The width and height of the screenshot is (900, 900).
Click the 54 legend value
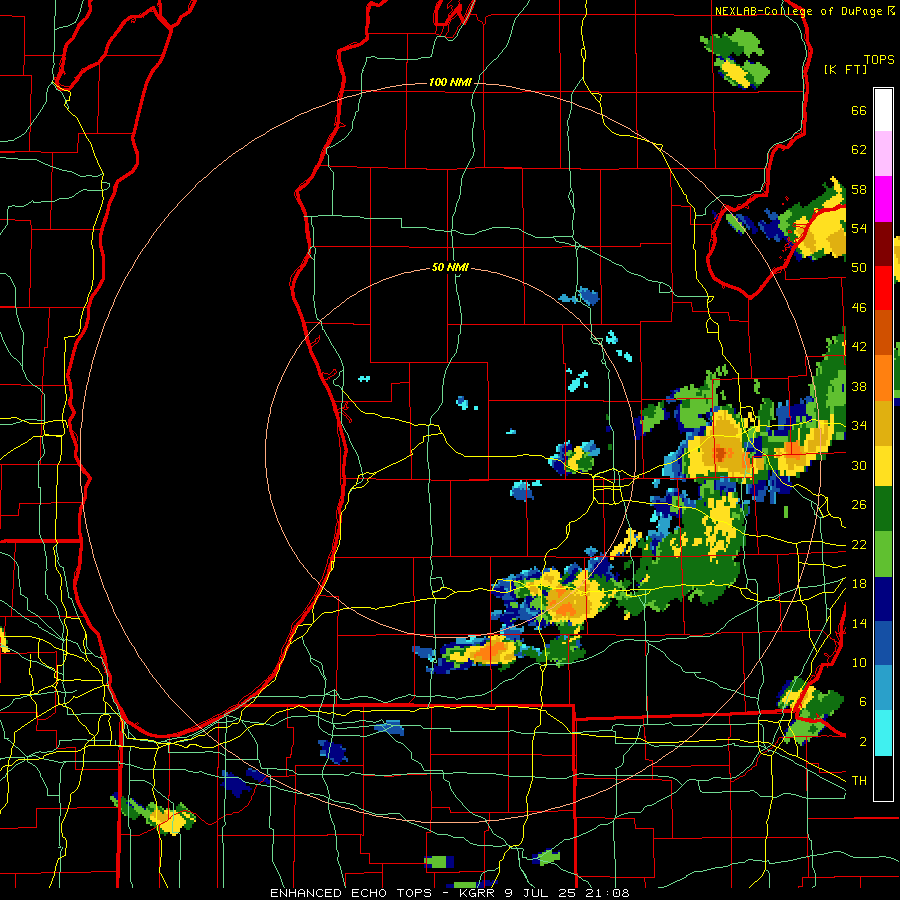[859, 228]
